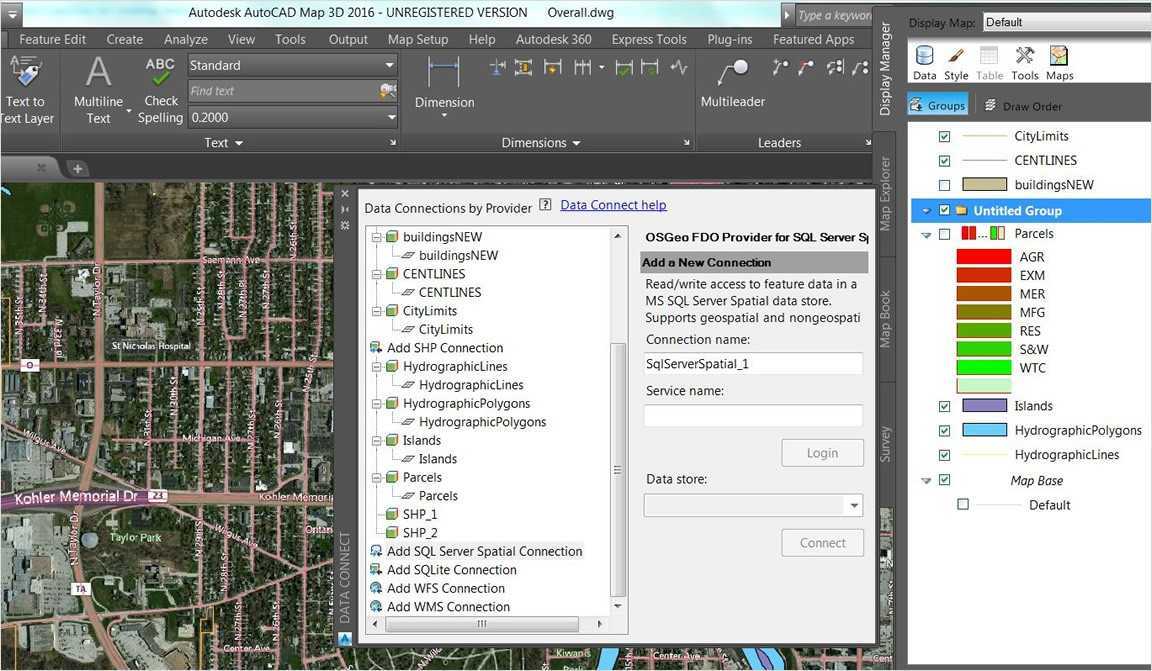Open the Maps icon in Display Manager

click(1059, 62)
